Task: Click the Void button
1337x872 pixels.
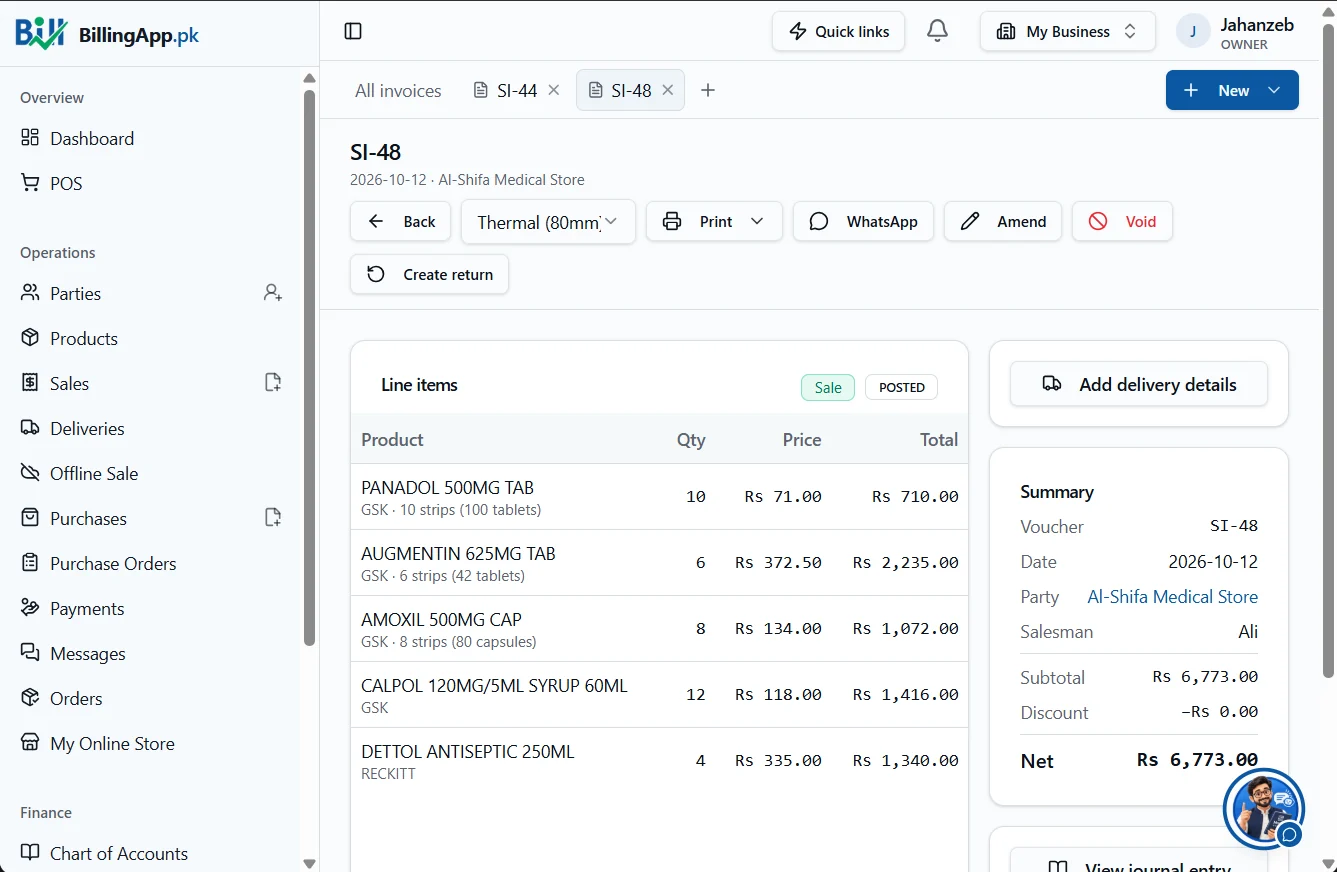Action: 1122,221
